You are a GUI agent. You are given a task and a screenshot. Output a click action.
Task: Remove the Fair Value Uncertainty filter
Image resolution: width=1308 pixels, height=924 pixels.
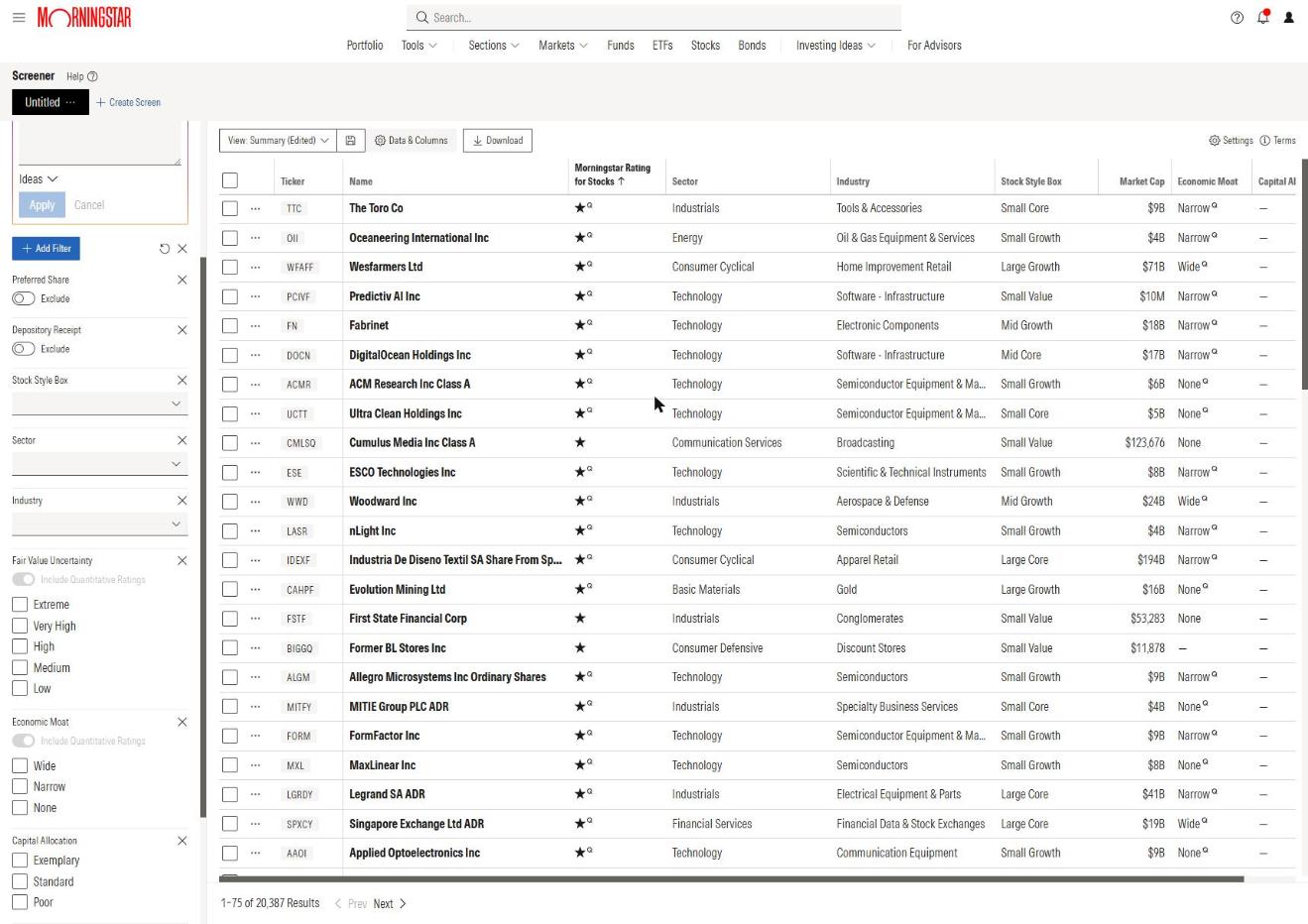(181, 561)
